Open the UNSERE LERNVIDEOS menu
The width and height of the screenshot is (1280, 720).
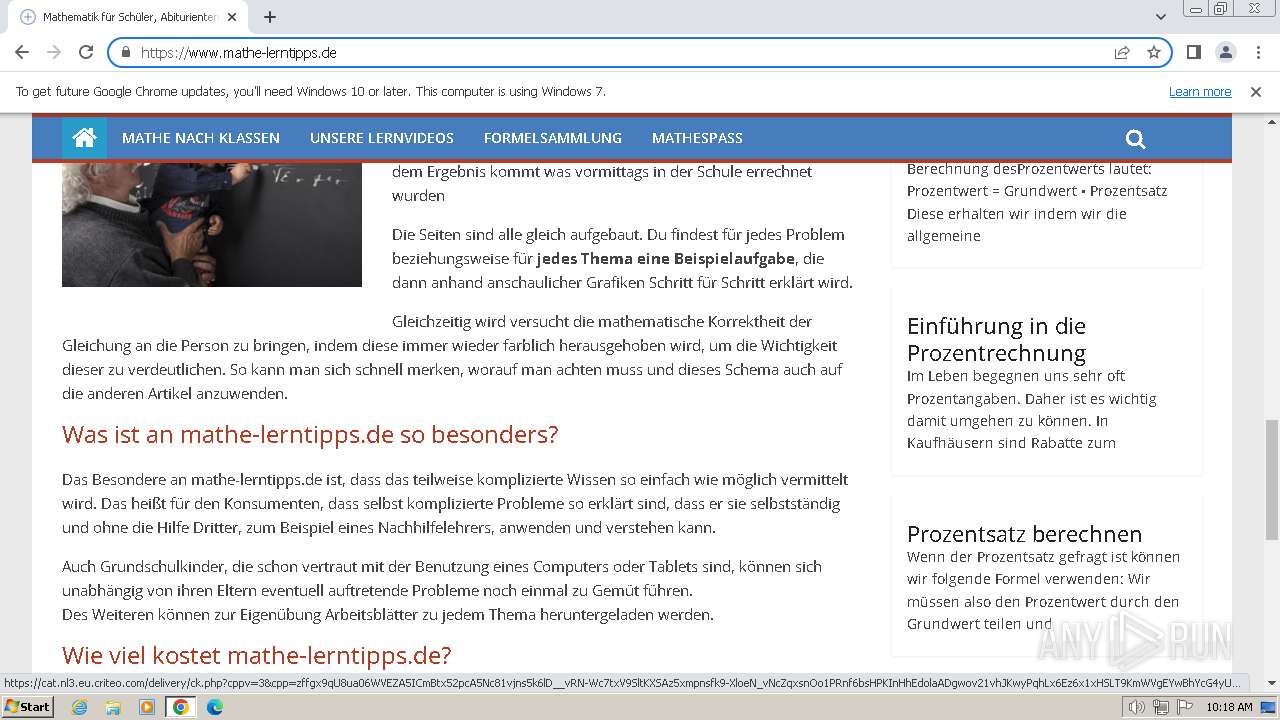382,138
